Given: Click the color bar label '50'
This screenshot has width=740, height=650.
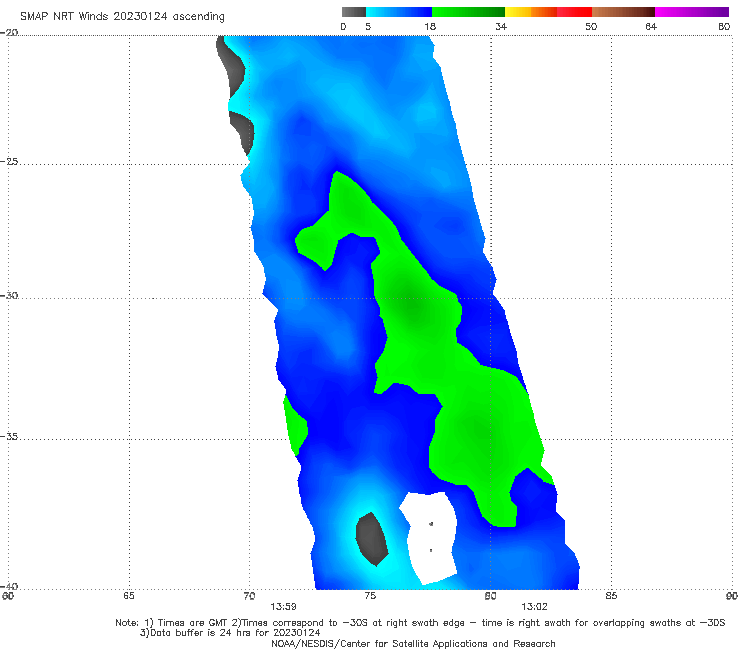Looking at the screenshot, I should click(591, 26).
